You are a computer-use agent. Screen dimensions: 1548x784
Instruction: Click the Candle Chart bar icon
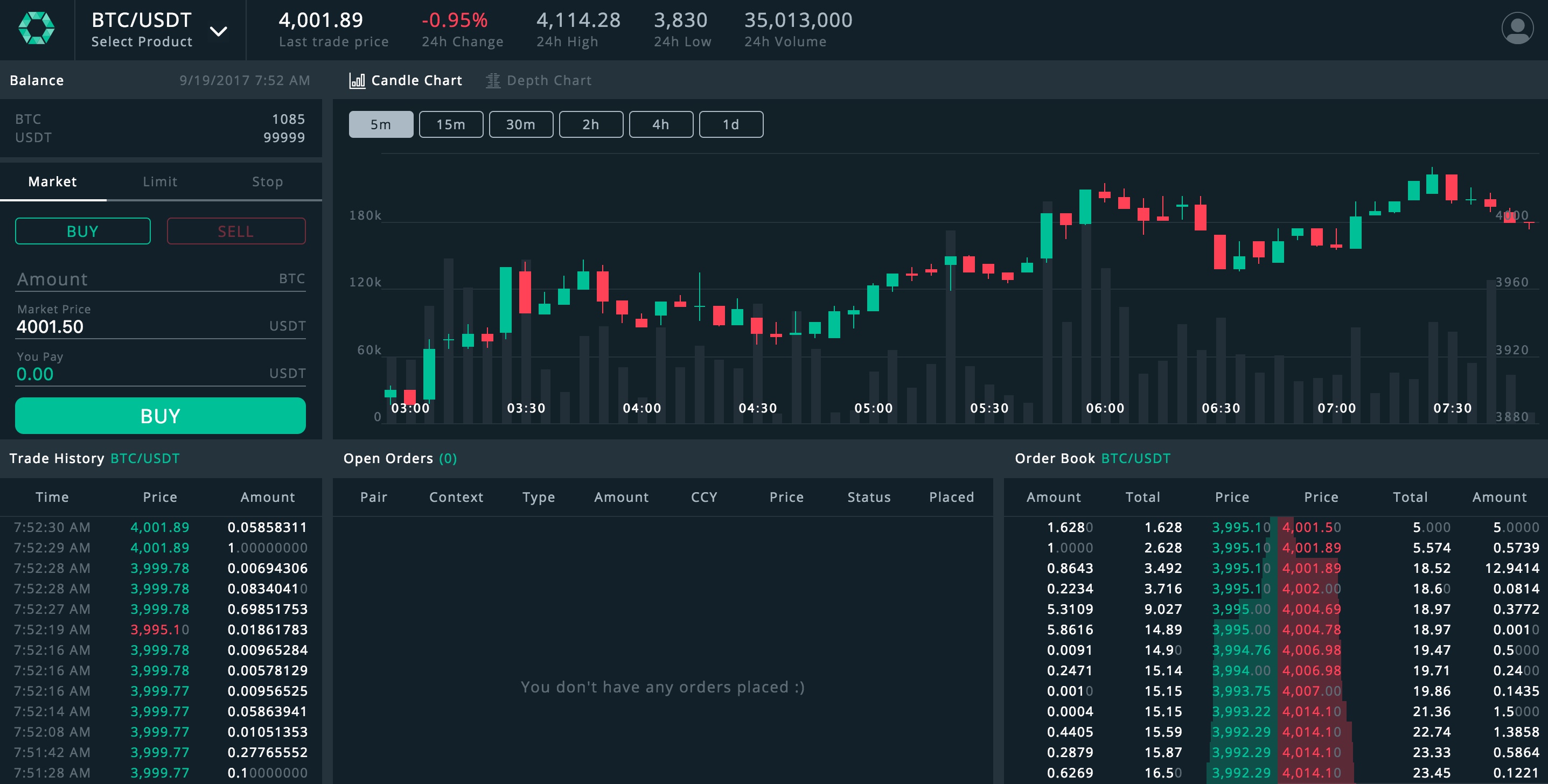click(357, 81)
